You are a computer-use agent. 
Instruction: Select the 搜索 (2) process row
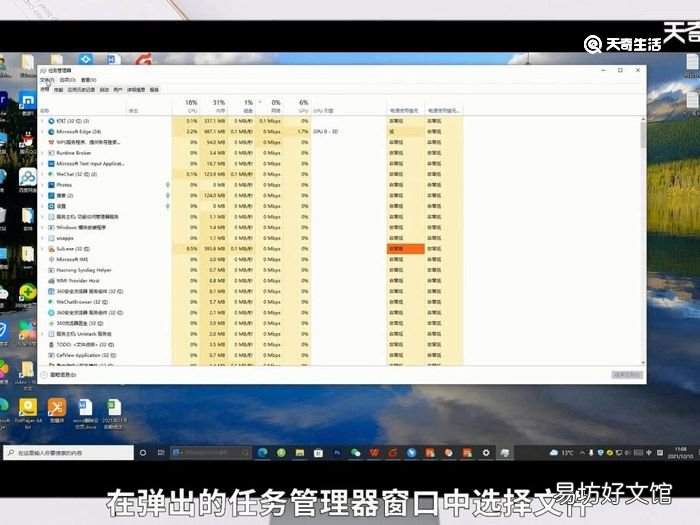tap(250, 196)
